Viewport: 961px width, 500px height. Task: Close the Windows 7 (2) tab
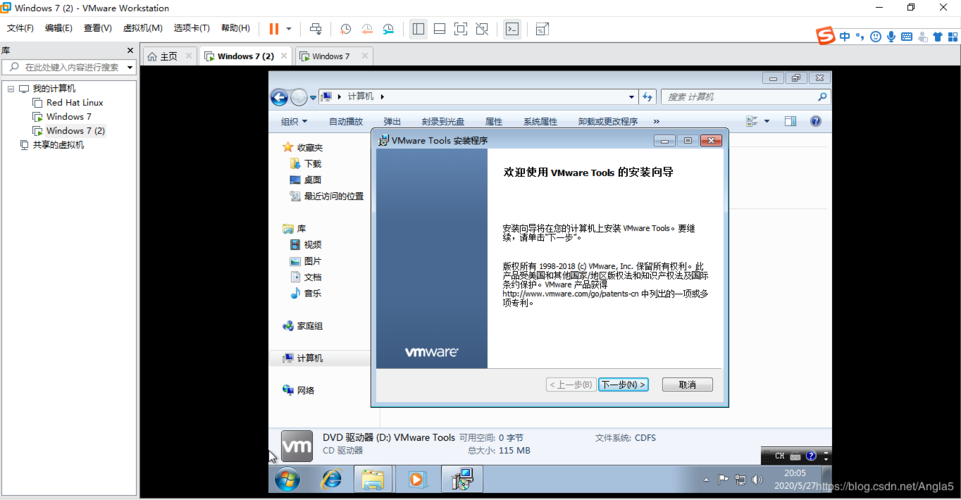click(284, 56)
